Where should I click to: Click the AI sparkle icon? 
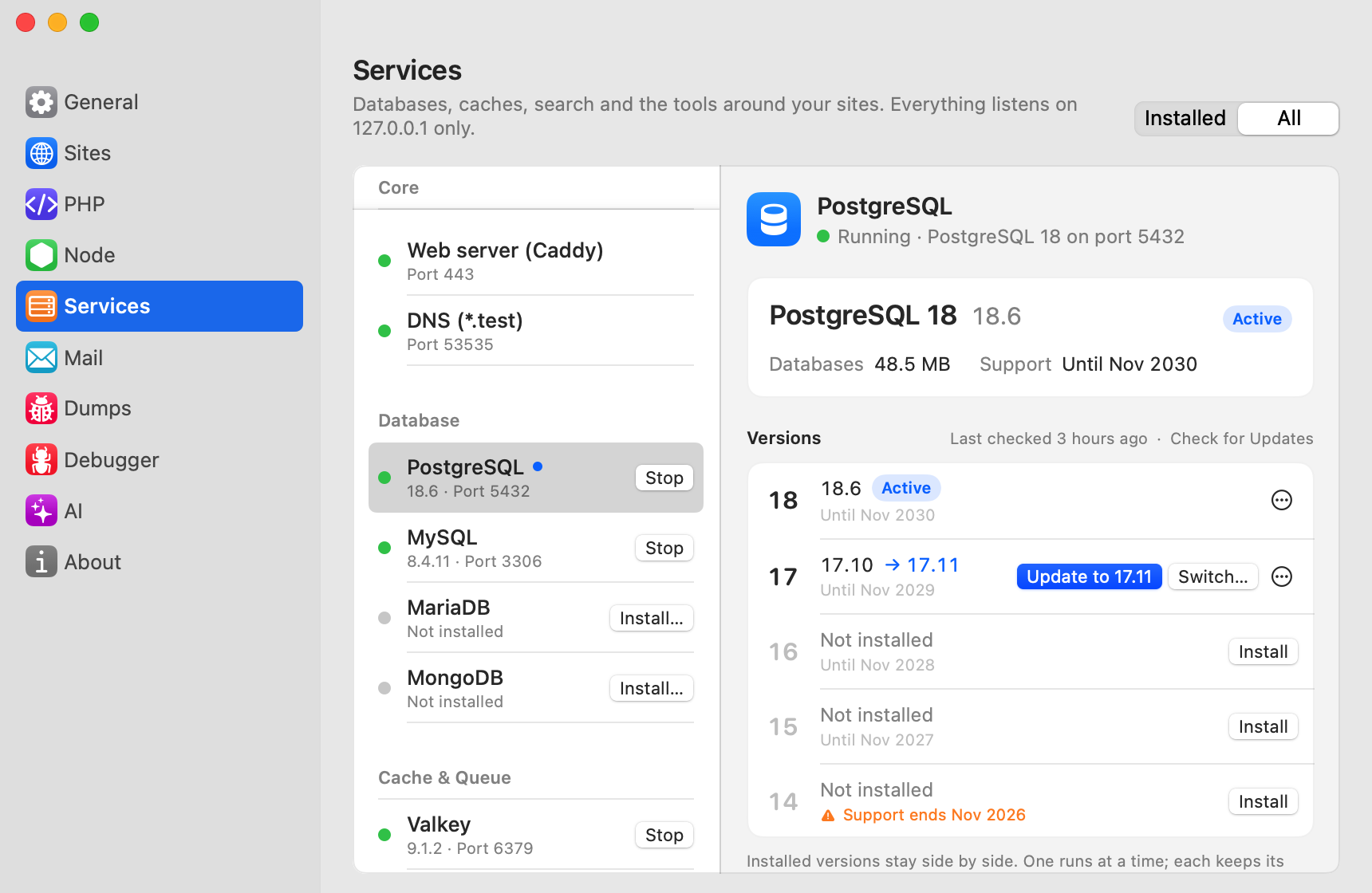click(x=41, y=510)
